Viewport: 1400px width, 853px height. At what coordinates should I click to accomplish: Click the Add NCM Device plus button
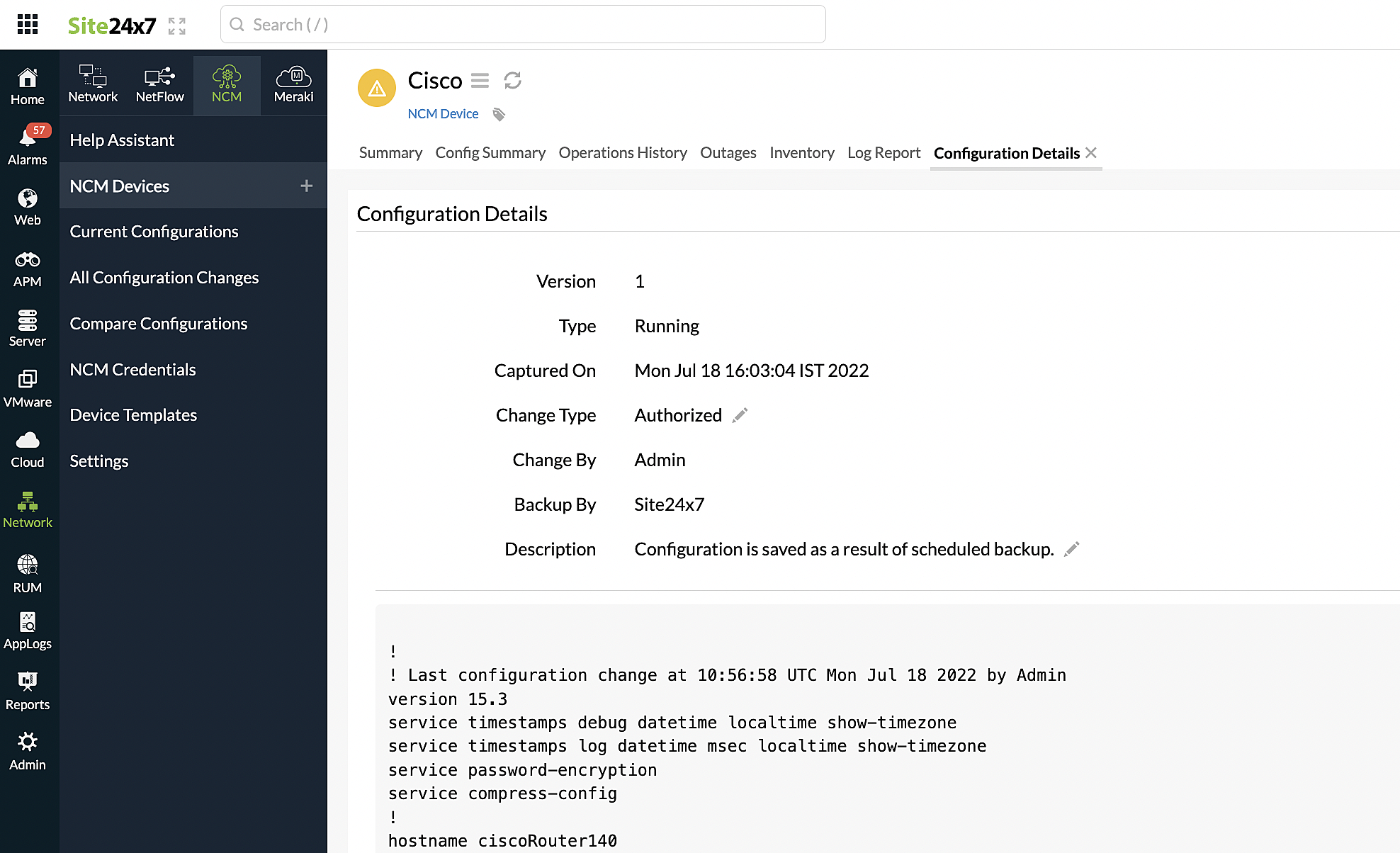[307, 185]
